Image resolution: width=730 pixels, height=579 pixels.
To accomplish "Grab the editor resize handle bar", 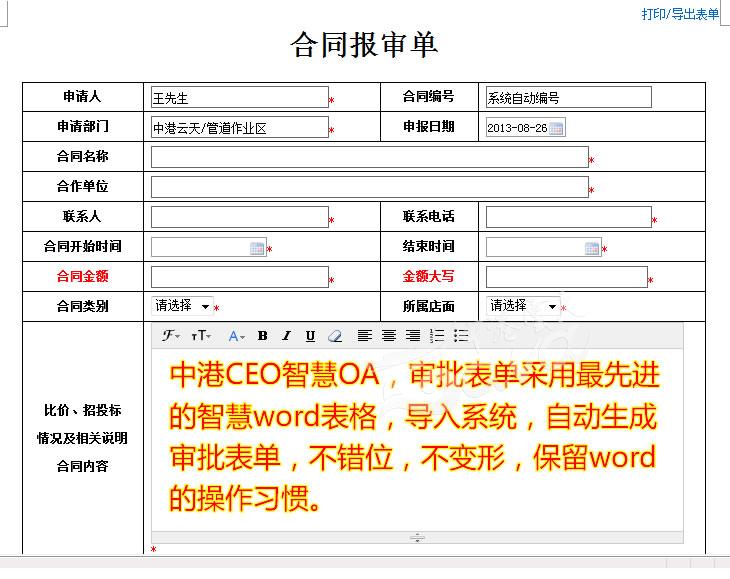I will (417, 538).
